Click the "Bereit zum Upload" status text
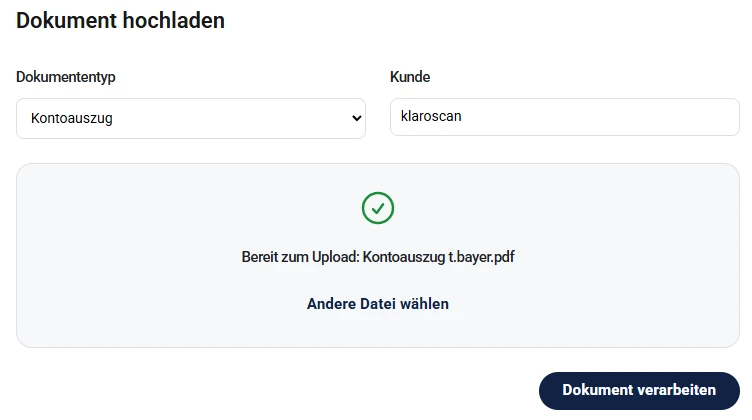The height and width of the screenshot is (420, 752). pos(300,257)
